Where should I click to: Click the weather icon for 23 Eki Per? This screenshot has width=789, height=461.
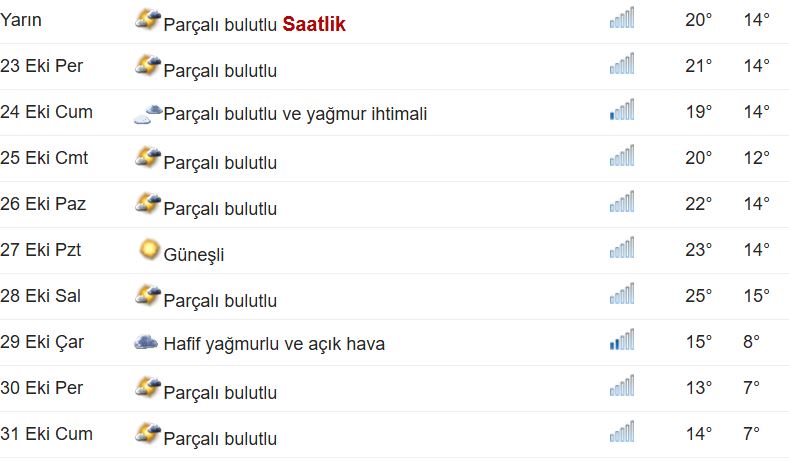pos(148,67)
